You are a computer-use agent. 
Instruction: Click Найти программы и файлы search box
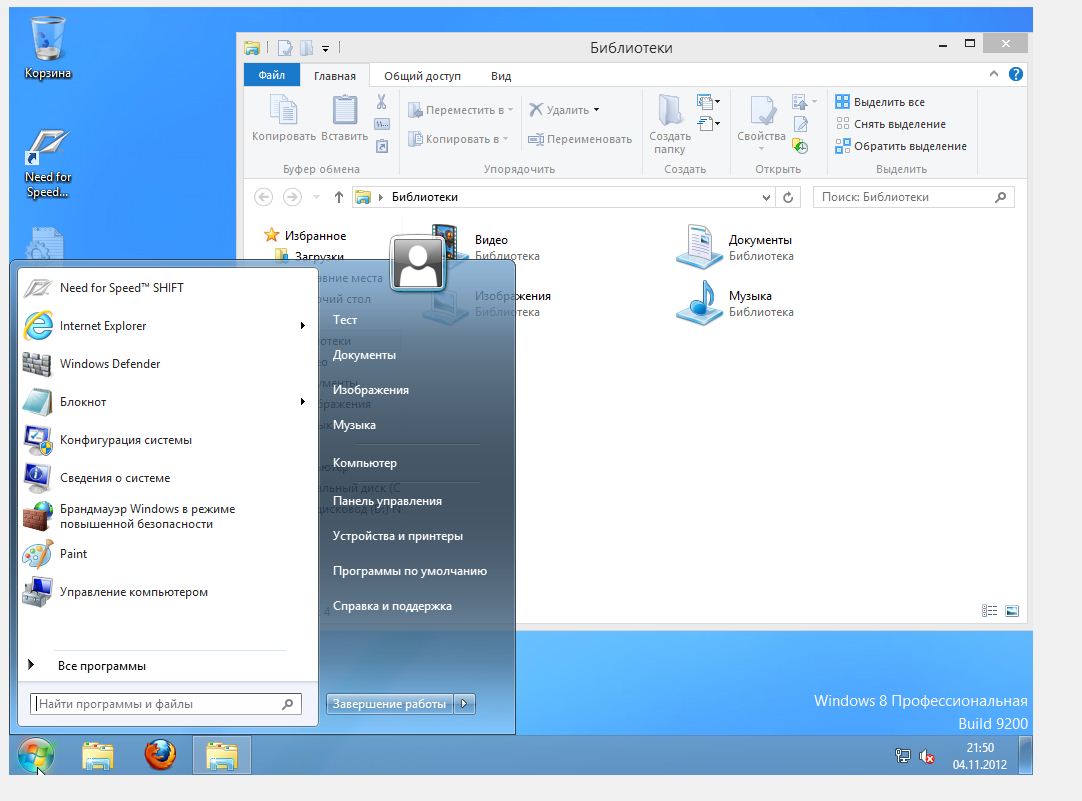point(166,704)
